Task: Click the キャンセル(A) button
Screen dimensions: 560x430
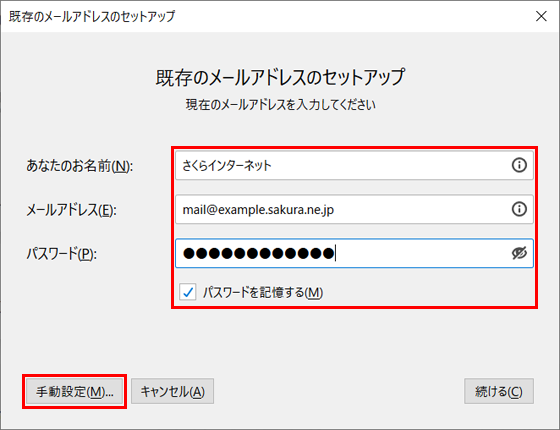Action: click(172, 391)
